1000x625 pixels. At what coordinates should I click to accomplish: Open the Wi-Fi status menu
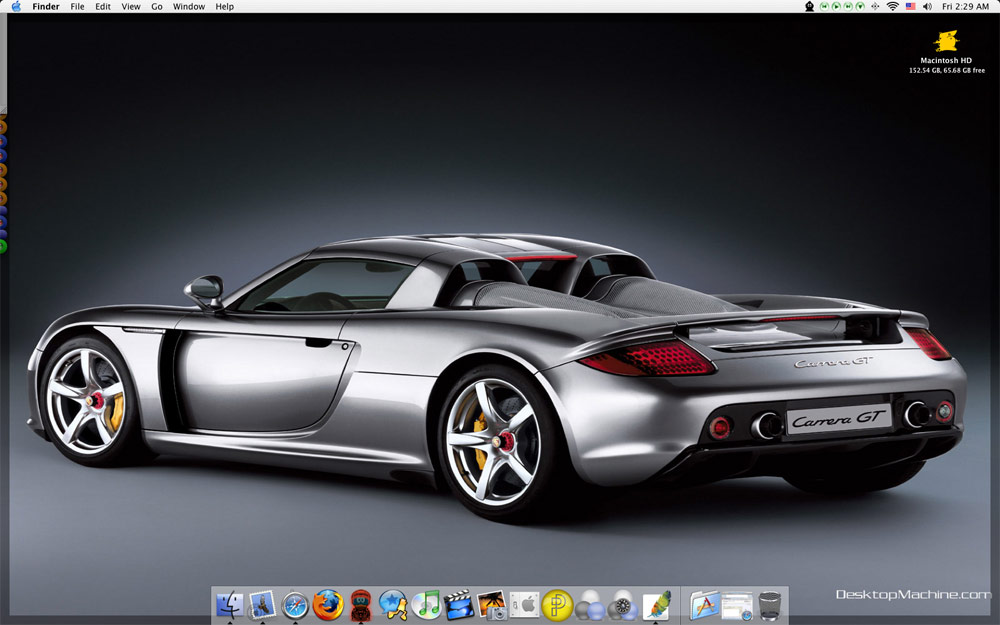[892, 6]
